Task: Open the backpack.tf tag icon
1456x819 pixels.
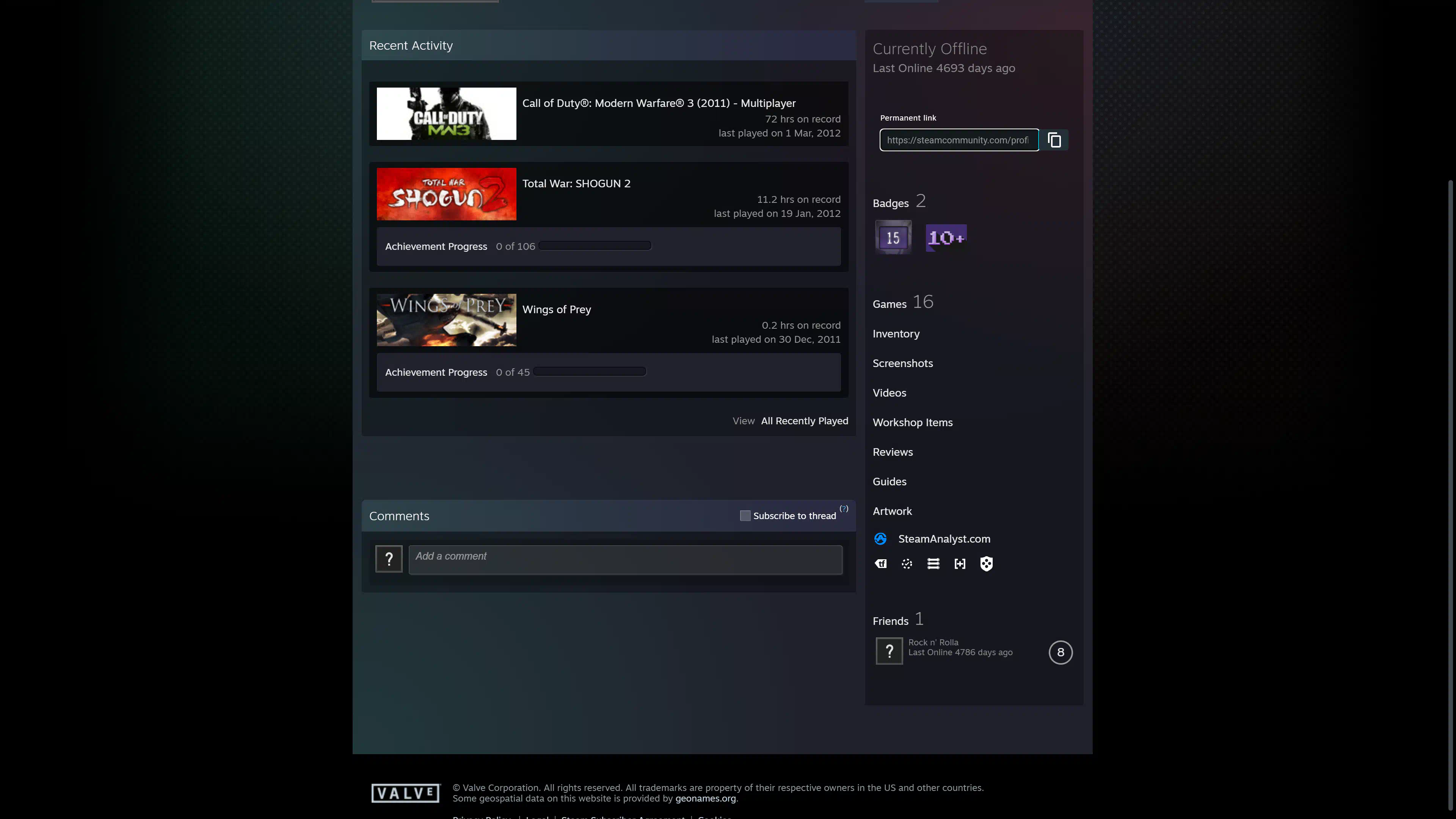Action: click(880, 563)
